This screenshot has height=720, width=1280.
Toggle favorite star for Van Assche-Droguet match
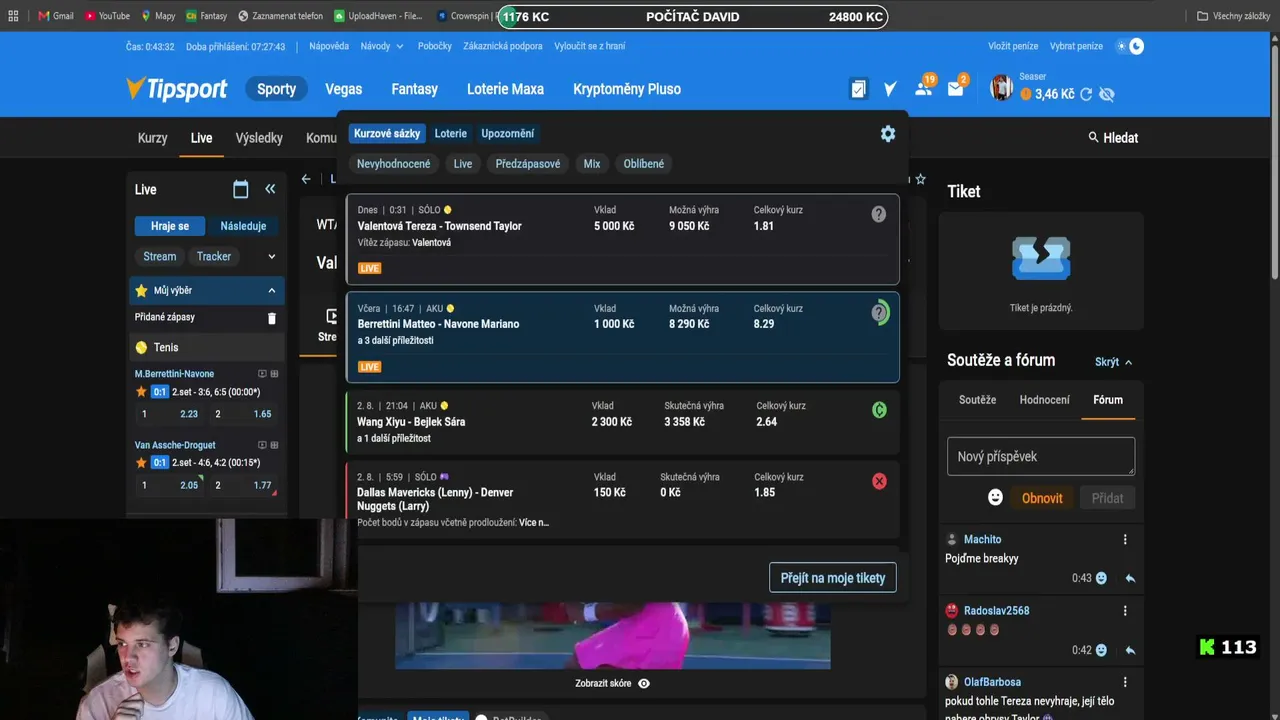point(141,462)
